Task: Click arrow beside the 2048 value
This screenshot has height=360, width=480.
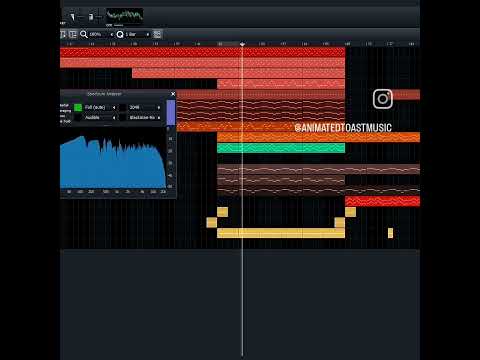Action: click(159, 107)
